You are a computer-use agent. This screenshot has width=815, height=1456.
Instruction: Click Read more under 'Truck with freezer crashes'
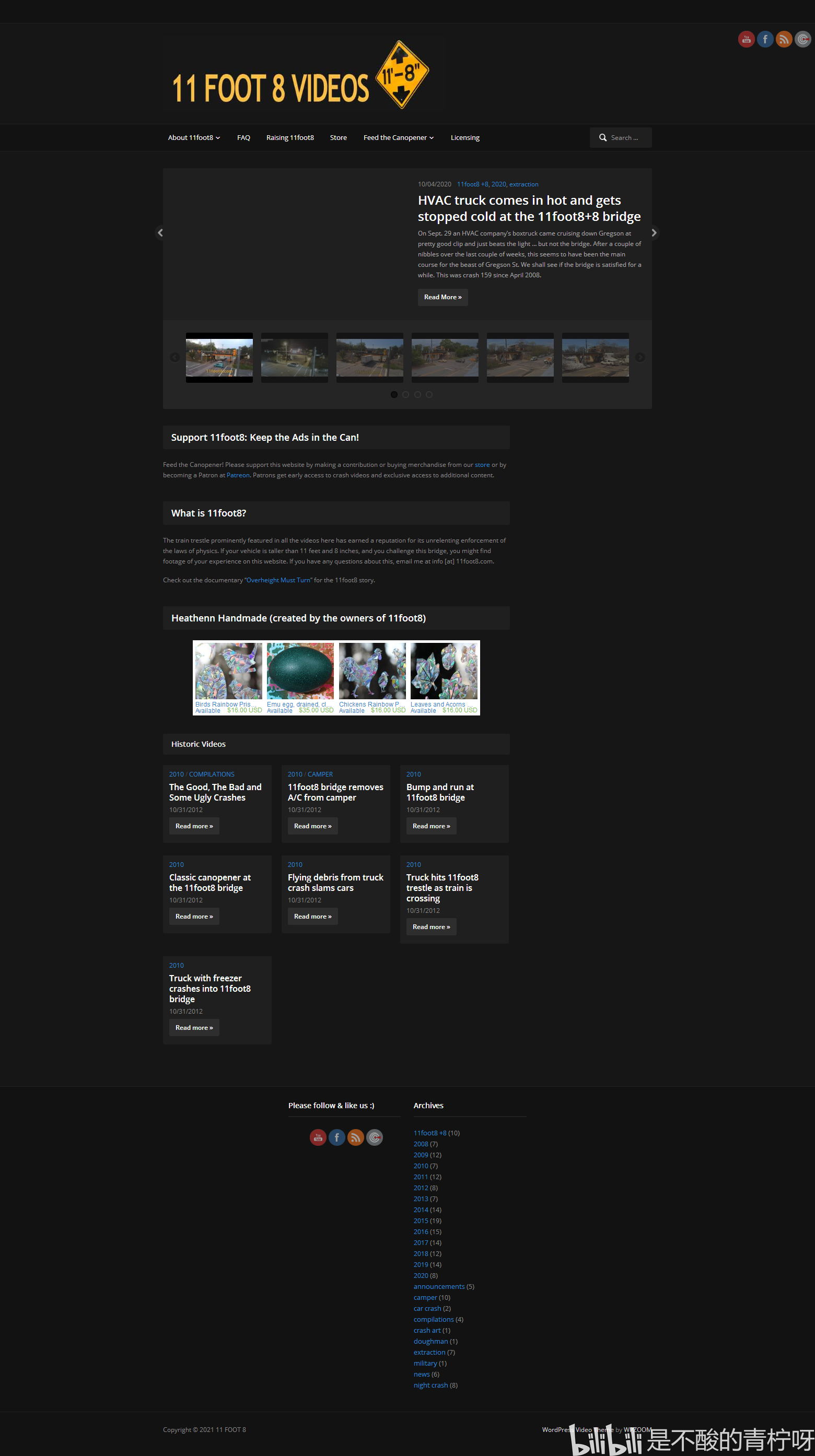click(x=194, y=1028)
